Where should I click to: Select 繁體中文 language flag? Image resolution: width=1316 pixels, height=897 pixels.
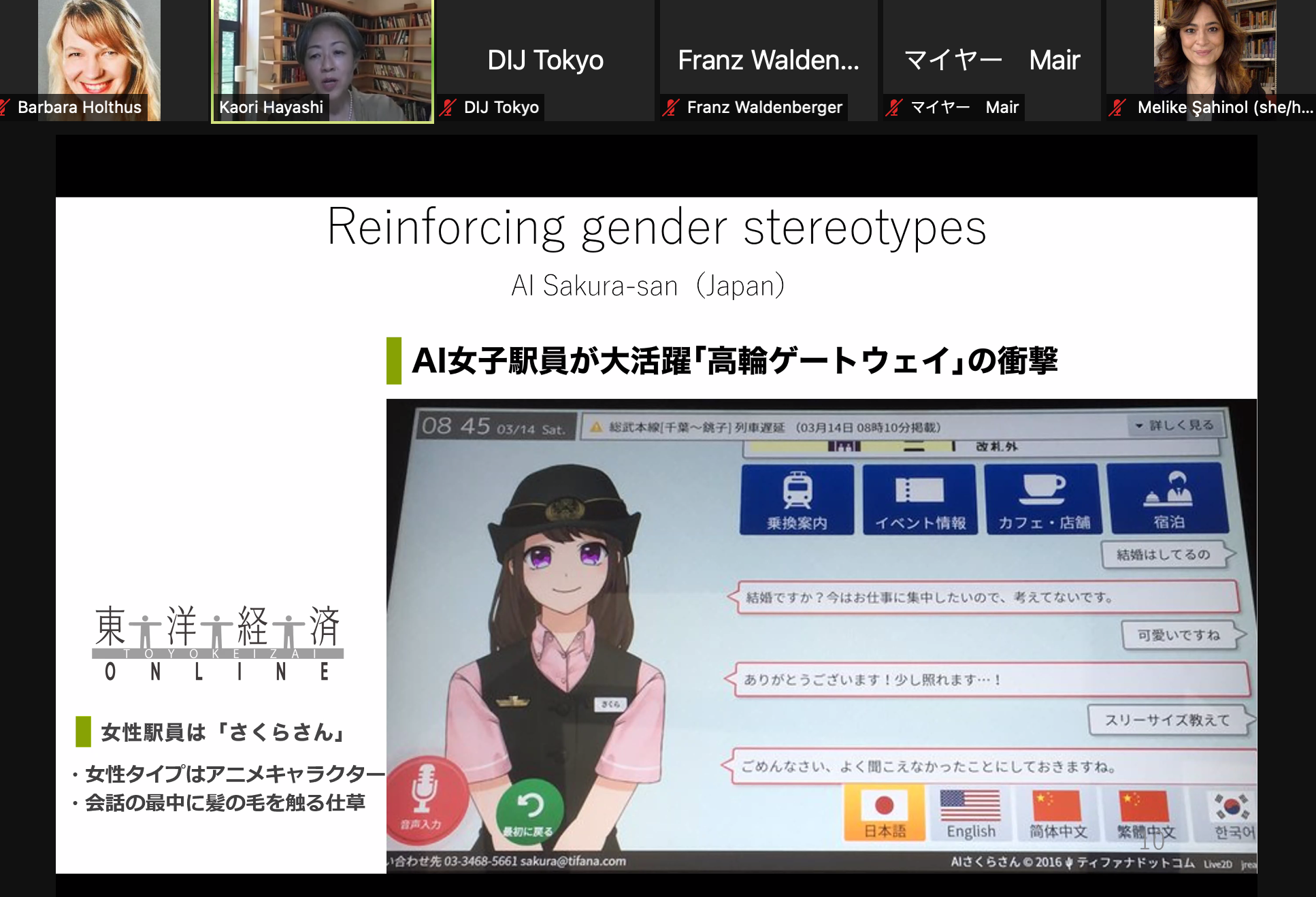tap(1146, 814)
